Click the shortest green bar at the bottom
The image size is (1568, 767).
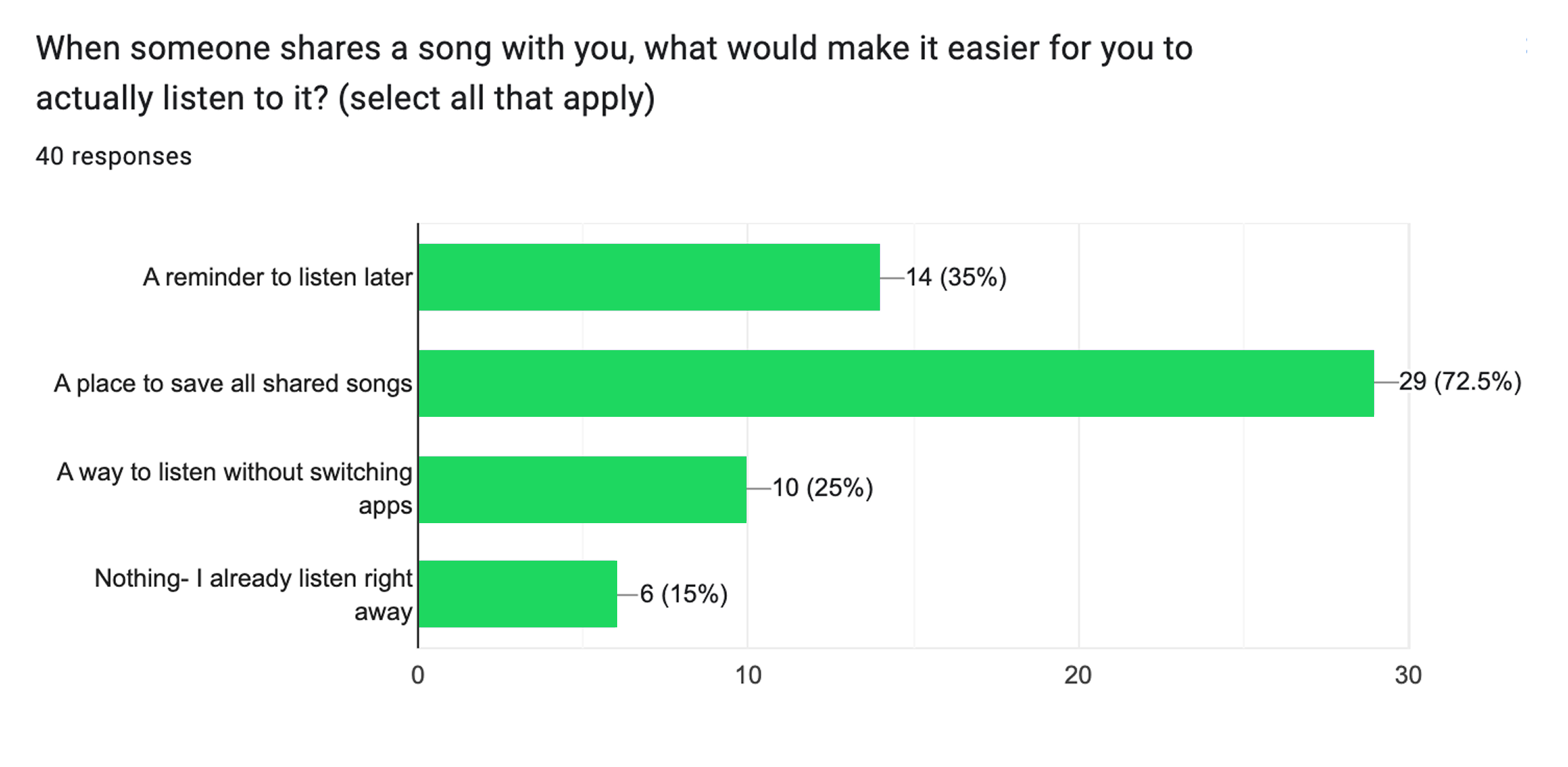(518, 594)
